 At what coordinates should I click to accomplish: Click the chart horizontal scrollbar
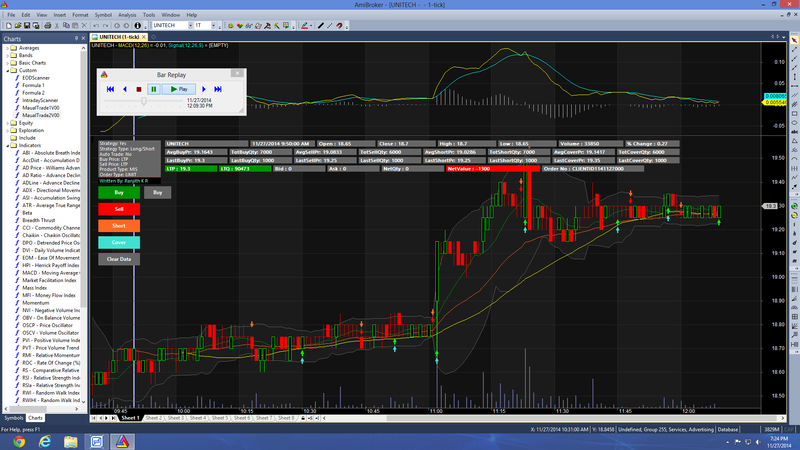coord(553,418)
